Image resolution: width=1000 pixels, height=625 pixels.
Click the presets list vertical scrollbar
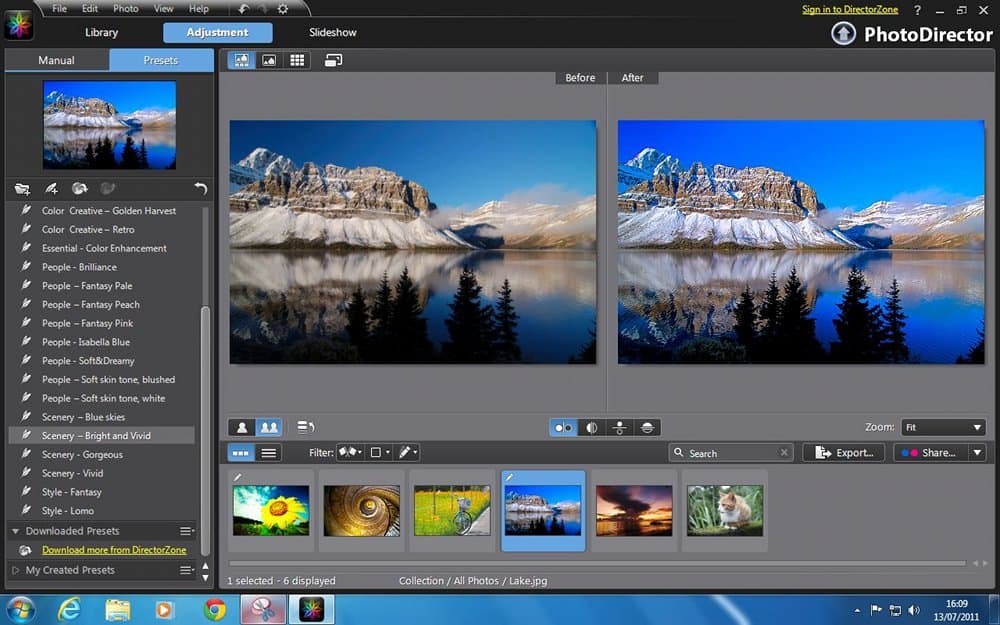click(x=205, y=430)
